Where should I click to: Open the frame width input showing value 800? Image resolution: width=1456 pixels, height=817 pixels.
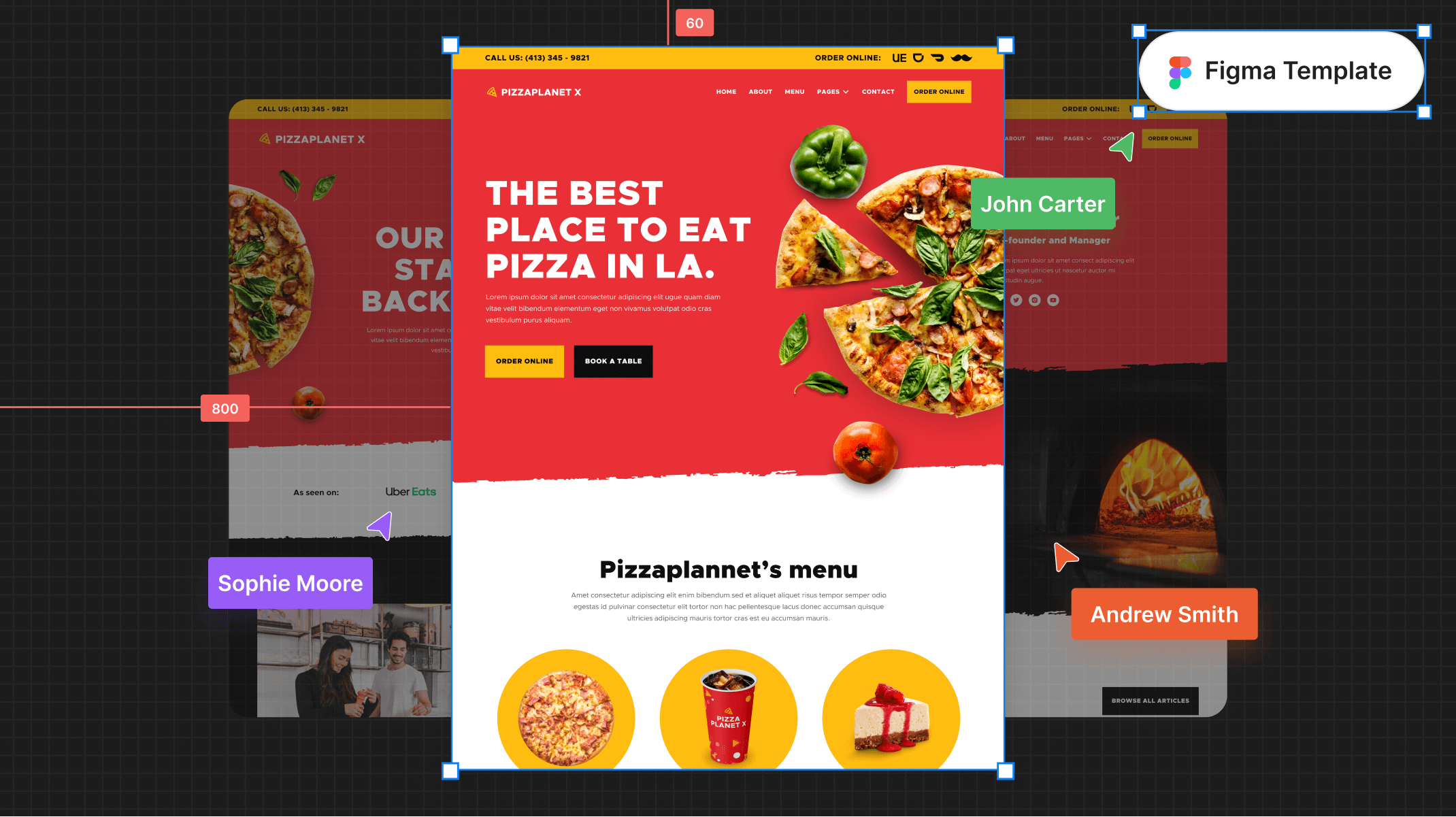pyautogui.click(x=224, y=408)
